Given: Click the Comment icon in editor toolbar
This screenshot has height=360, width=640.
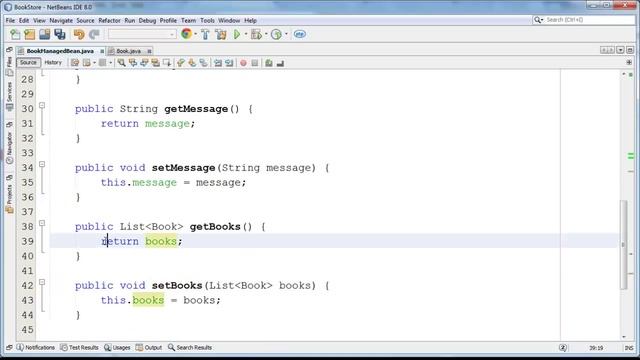Looking at the screenshot, I should (269, 62).
